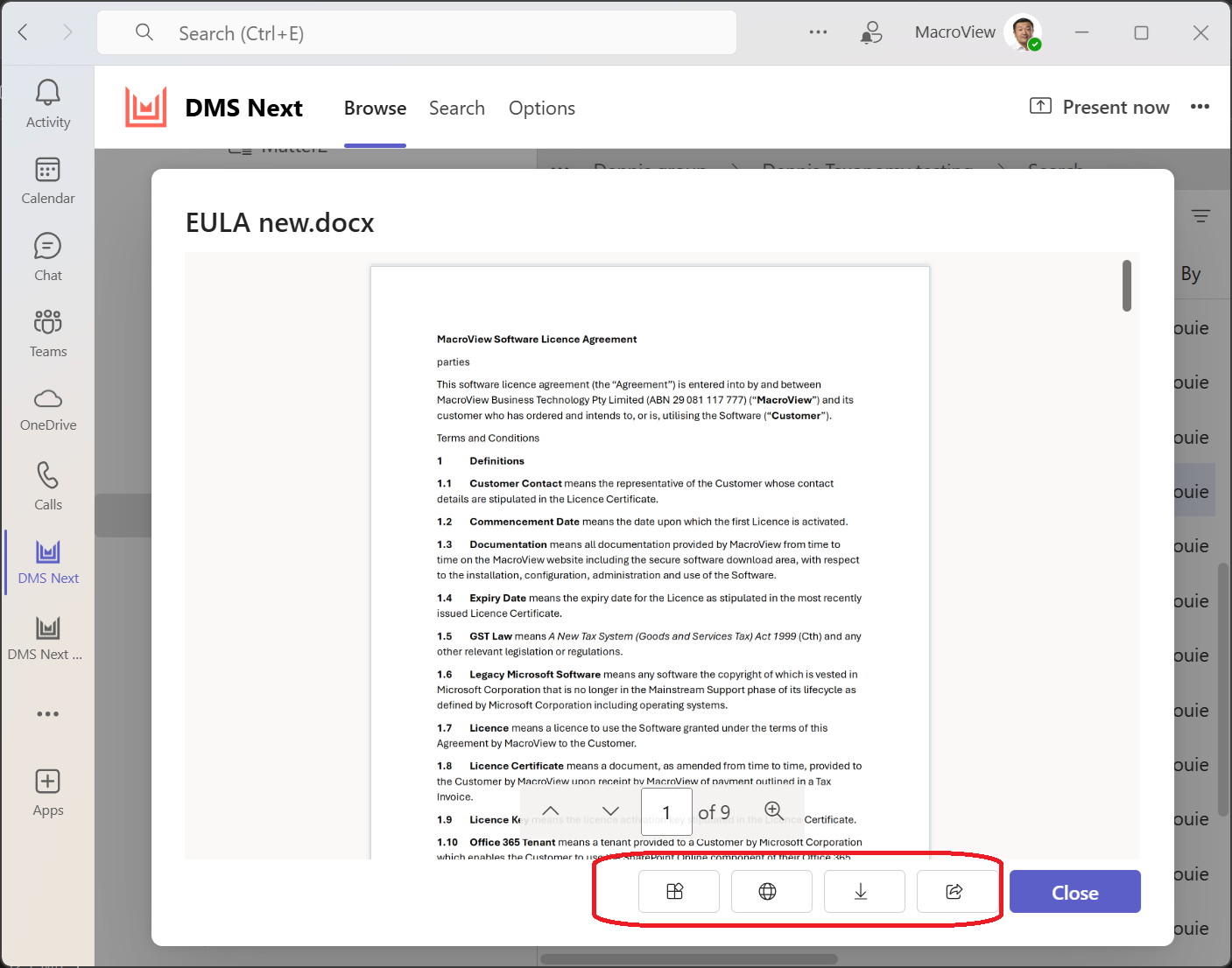Open Chat in the Teams sidebar
Image resolution: width=1232 pixels, height=968 pixels.
coord(48,257)
